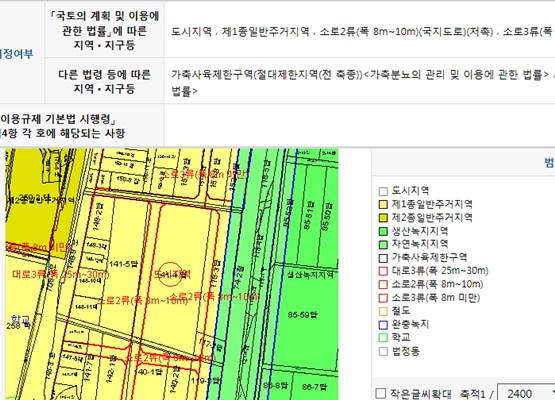This screenshot has height=400, width=555.
Task: Click parcel 85-59 in the green zone
Action: (x=302, y=315)
